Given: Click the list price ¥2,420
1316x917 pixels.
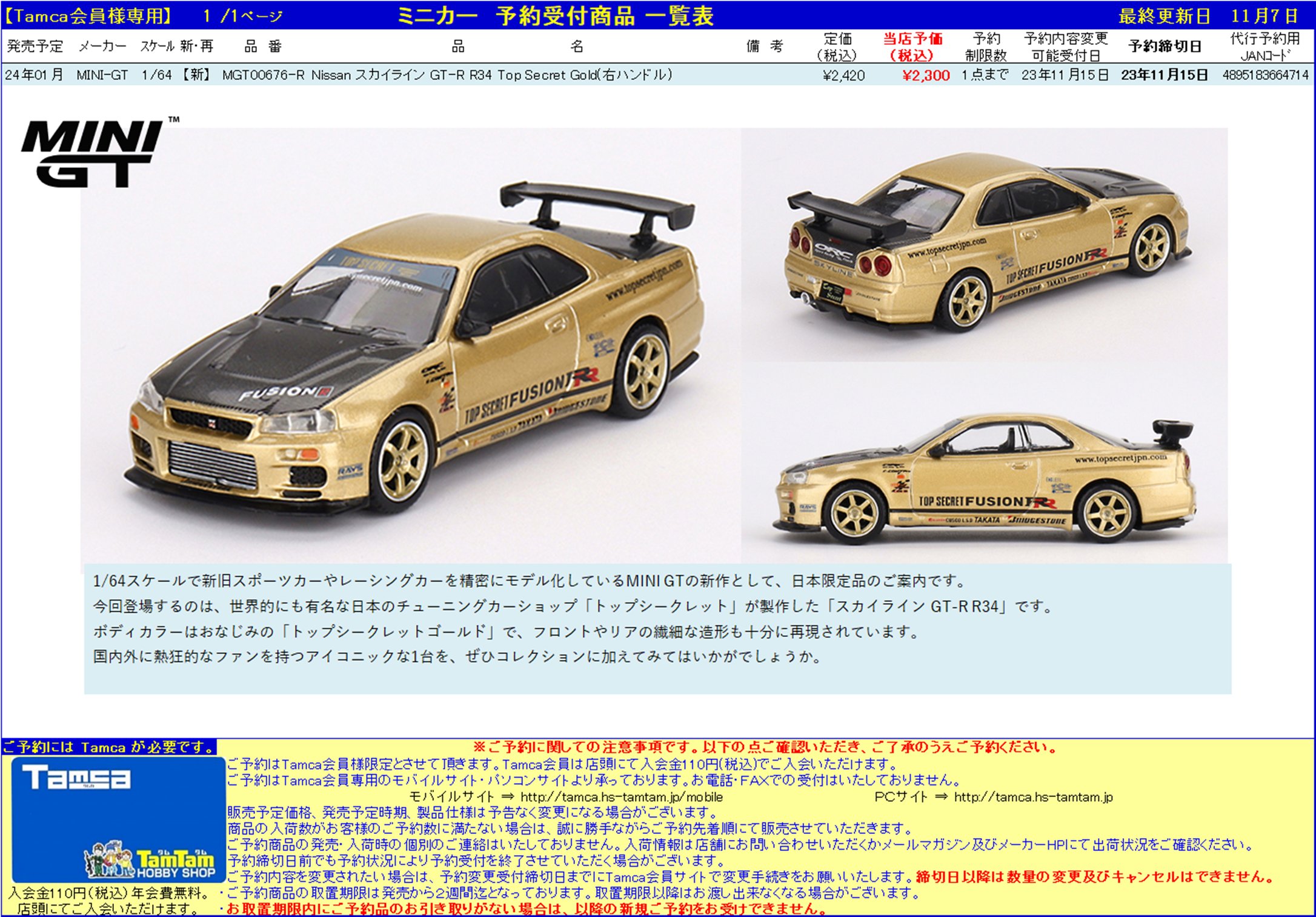Looking at the screenshot, I should pyautogui.click(x=843, y=75).
